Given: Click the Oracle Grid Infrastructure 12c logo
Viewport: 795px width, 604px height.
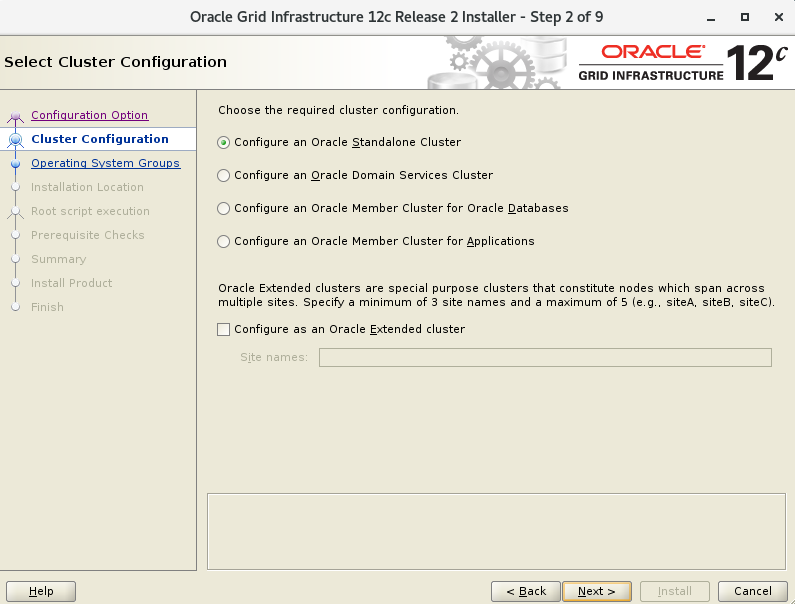Looking at the screenshot, I should tap(683, 63).
